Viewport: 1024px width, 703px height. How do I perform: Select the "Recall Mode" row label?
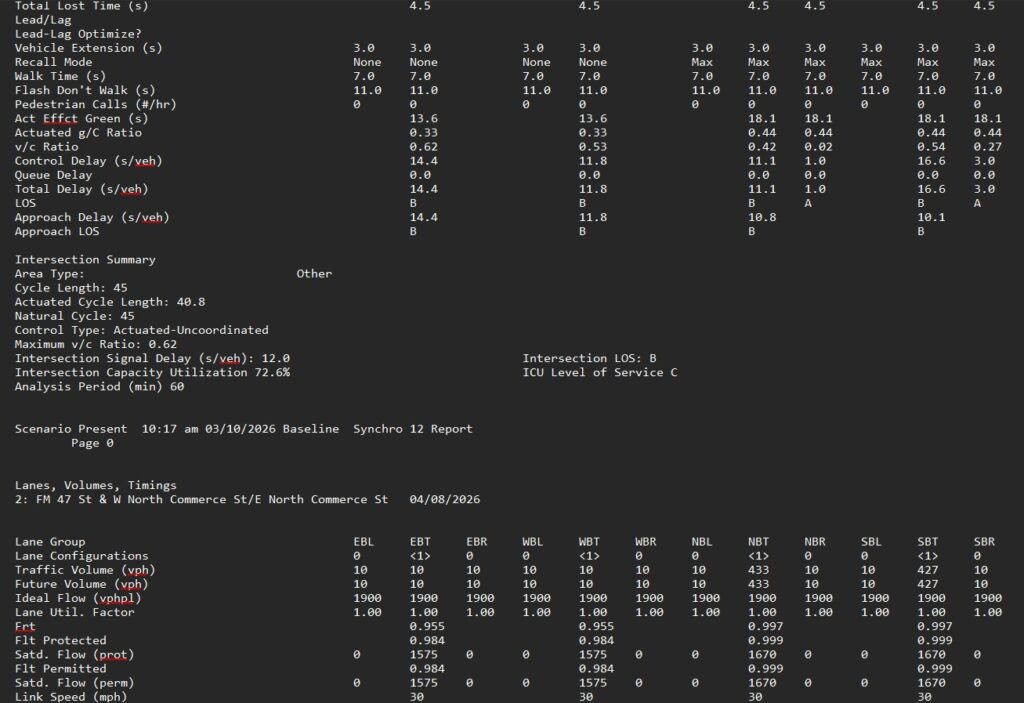click(54, 62)
